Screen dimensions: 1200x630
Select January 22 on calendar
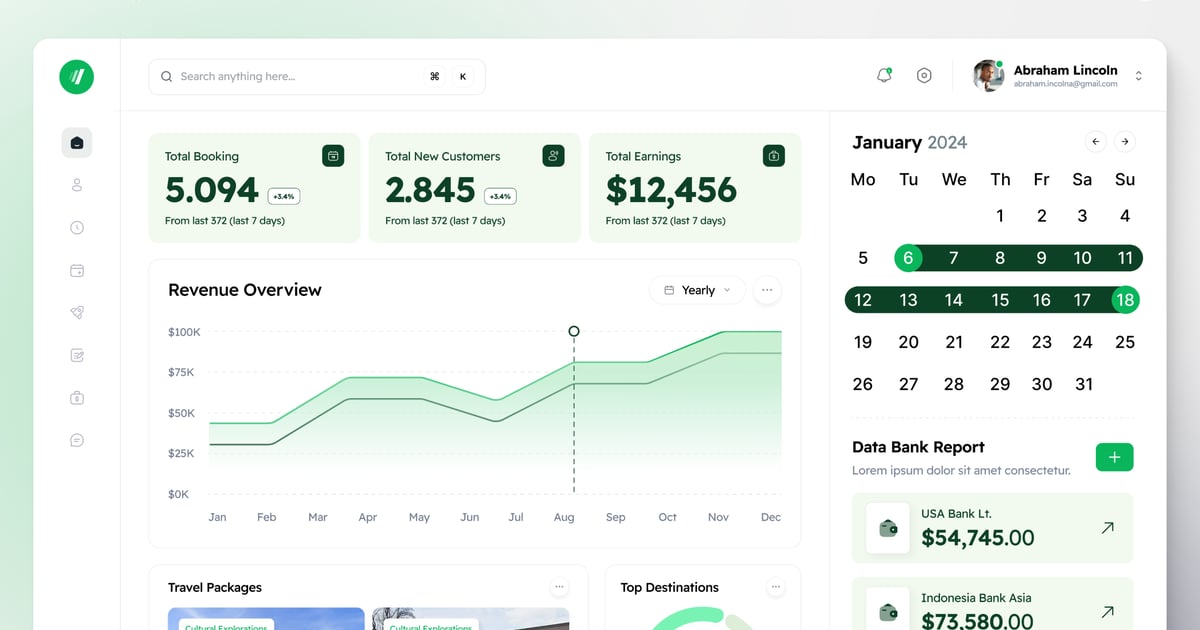click(x=1000, y=342)
